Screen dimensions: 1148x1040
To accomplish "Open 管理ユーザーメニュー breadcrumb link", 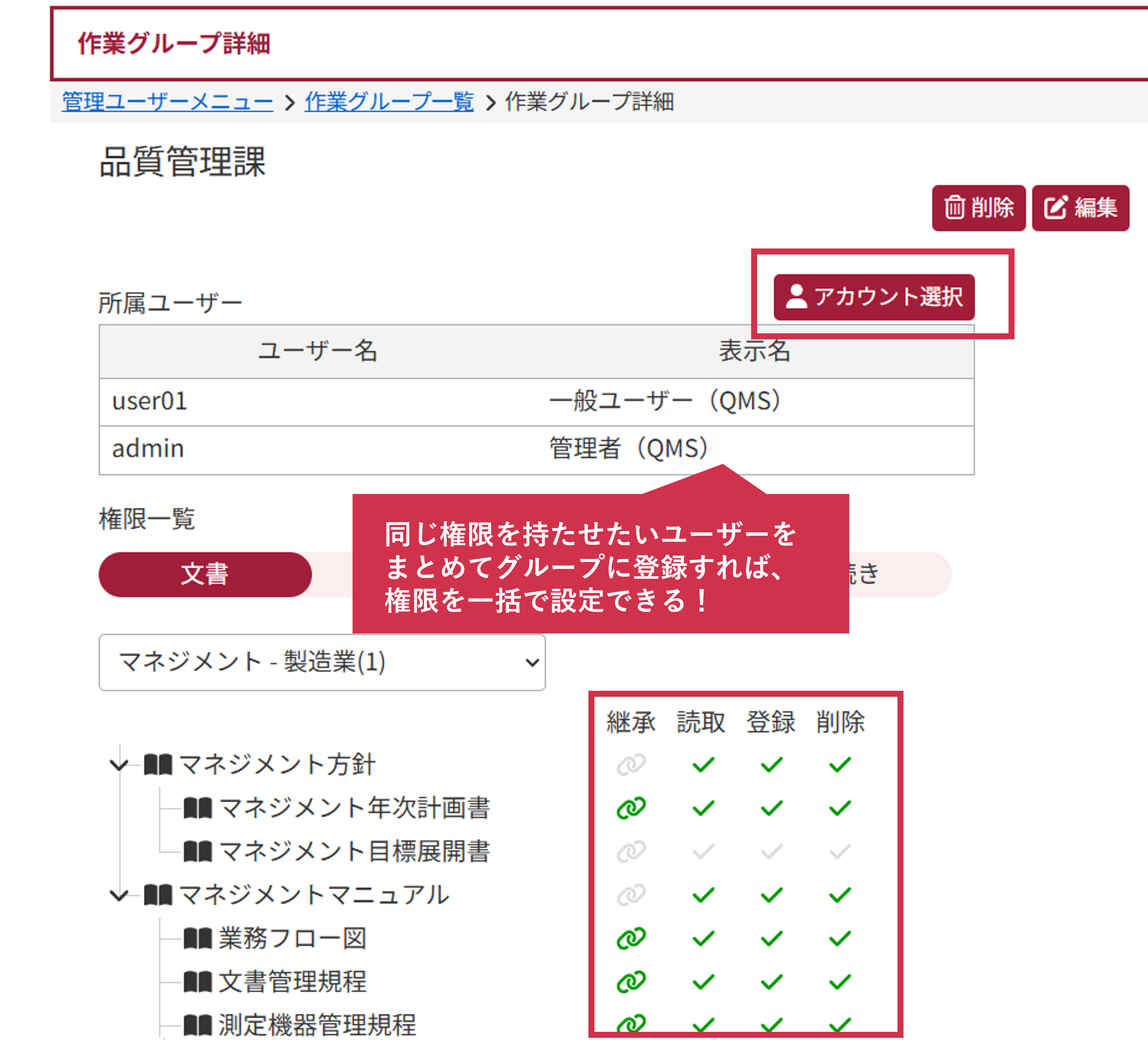I will point(167,102).
